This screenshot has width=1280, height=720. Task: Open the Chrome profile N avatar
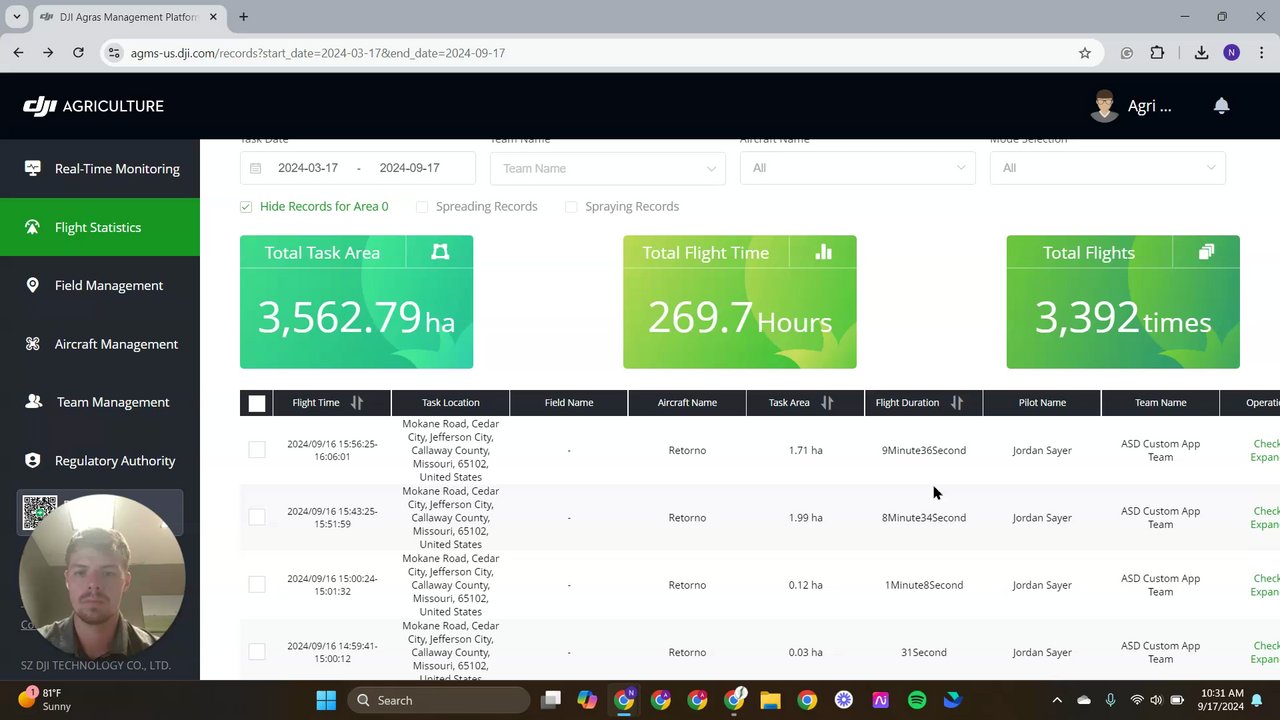point(1231,53)
